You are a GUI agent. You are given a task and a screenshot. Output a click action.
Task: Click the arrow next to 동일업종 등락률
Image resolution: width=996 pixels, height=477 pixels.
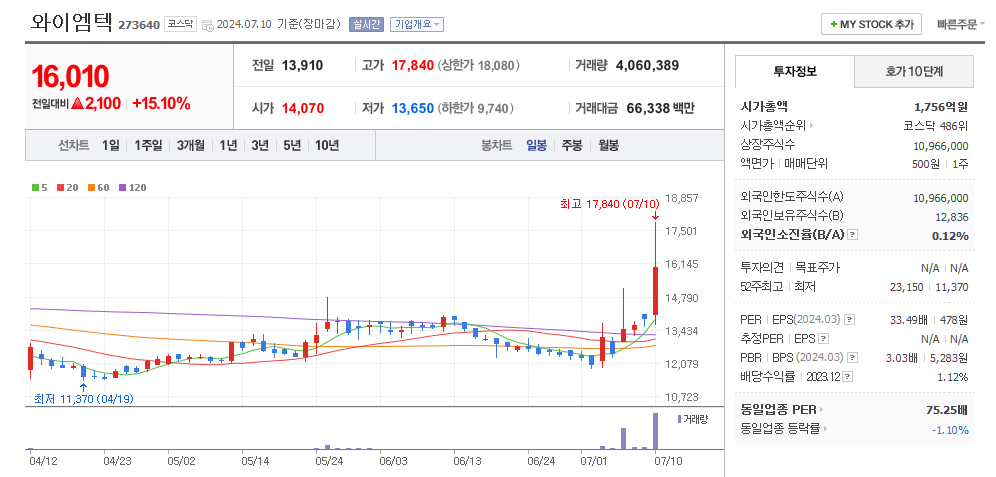click(826, 429)
